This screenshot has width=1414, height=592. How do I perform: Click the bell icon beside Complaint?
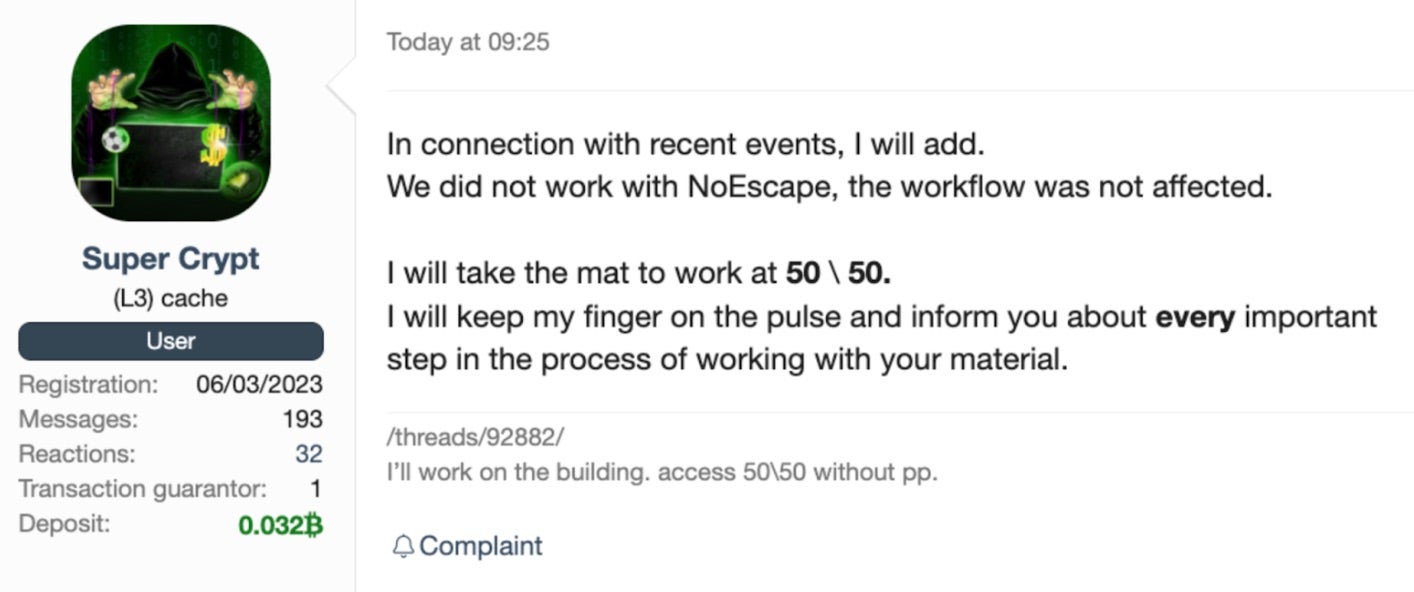402,547
